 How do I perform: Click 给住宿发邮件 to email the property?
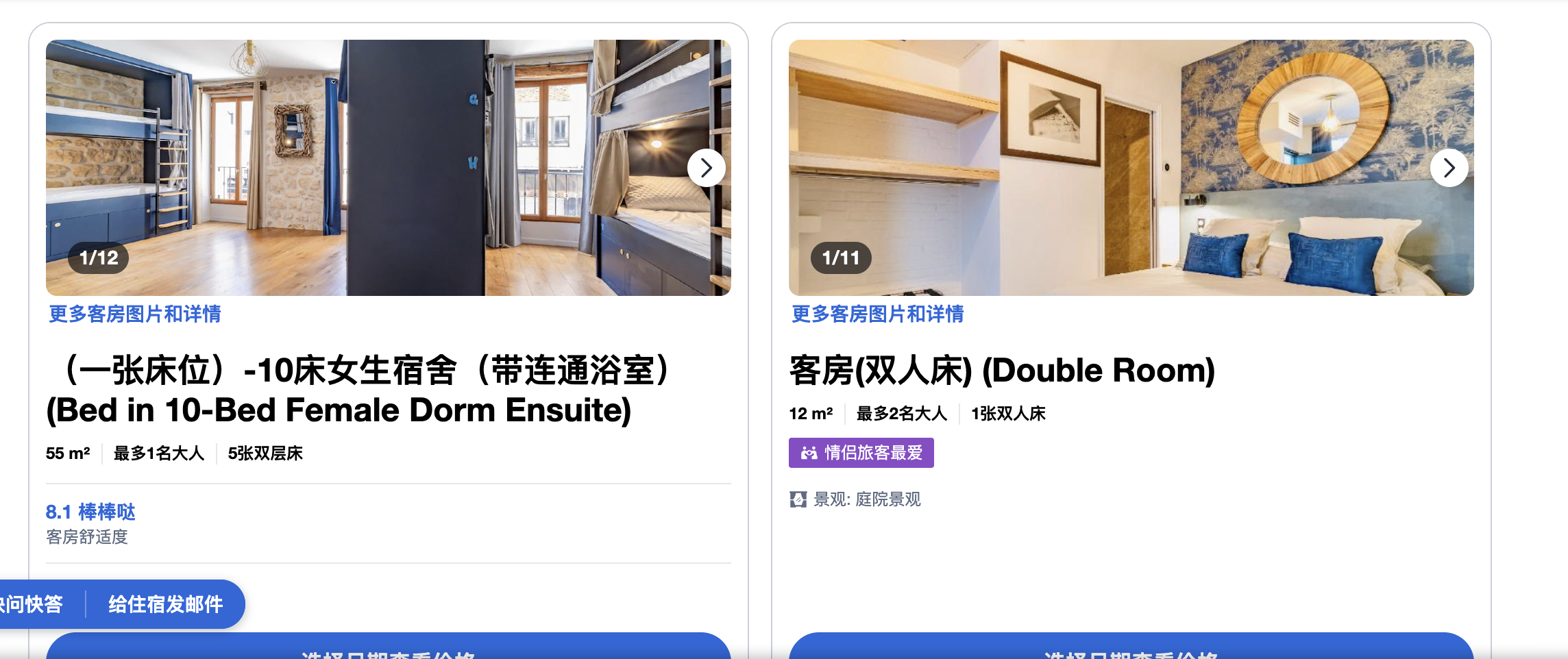165,604
